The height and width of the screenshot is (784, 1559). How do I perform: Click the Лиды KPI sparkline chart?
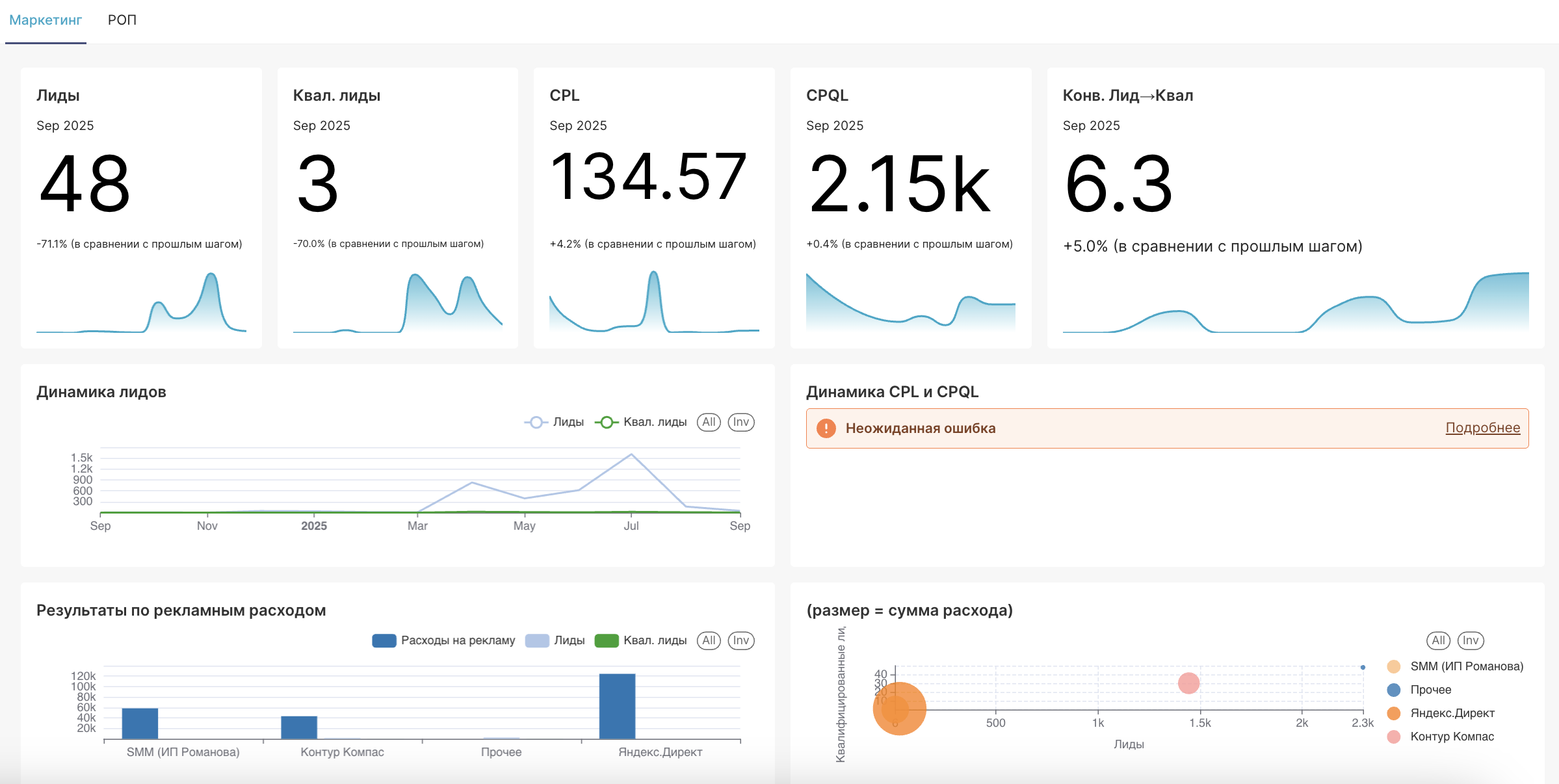141,304
